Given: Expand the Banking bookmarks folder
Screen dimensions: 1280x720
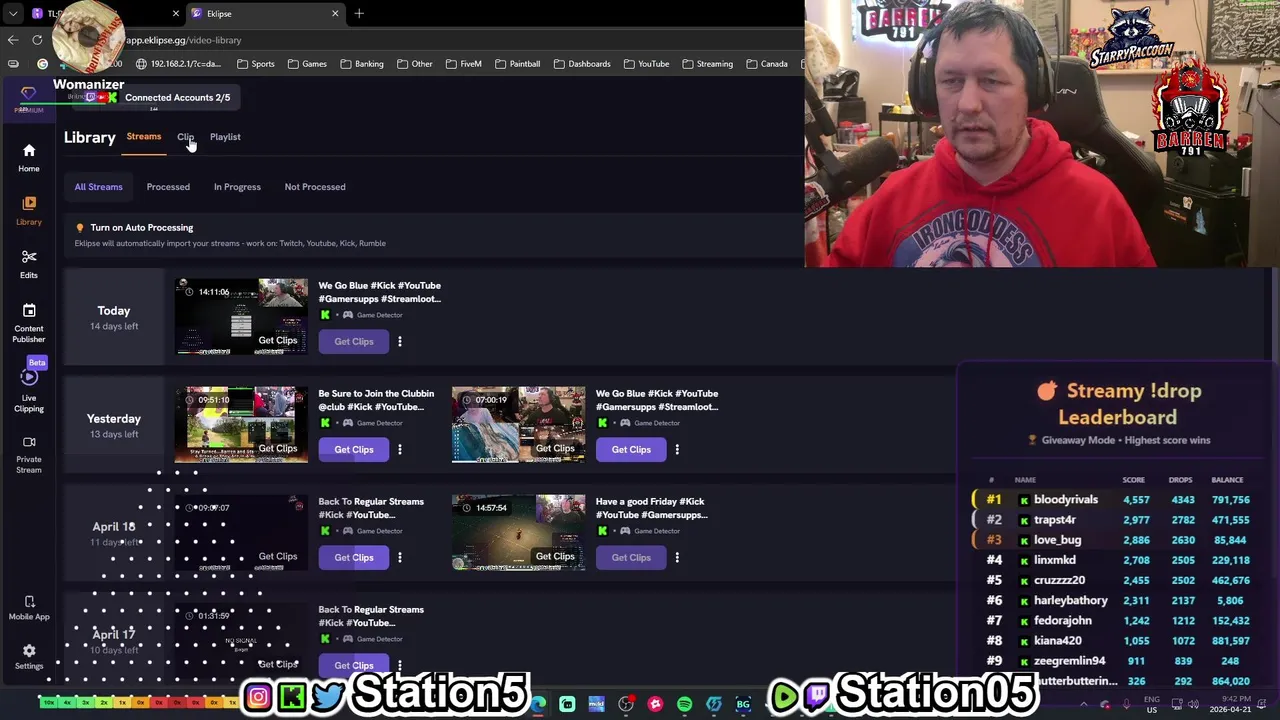Looking at the screenshot, I should click(361, 64).
